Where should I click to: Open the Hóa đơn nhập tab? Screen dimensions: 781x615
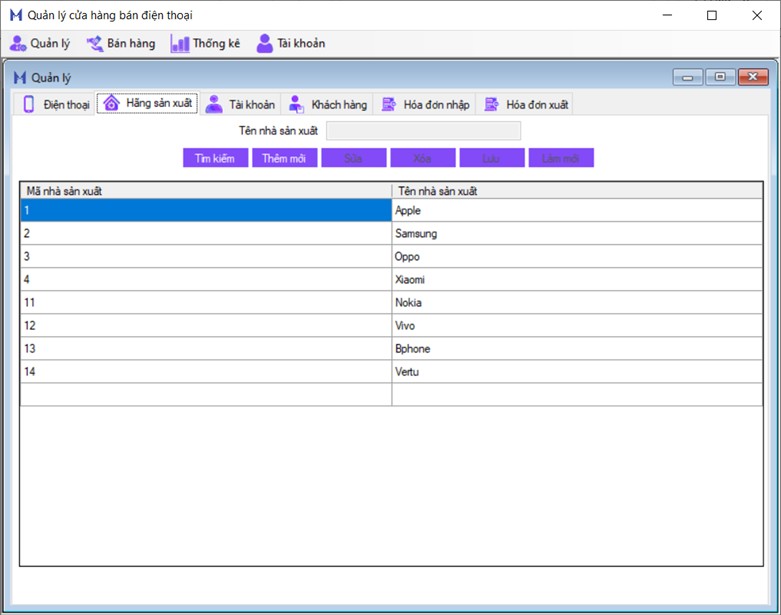click(425, 104)
